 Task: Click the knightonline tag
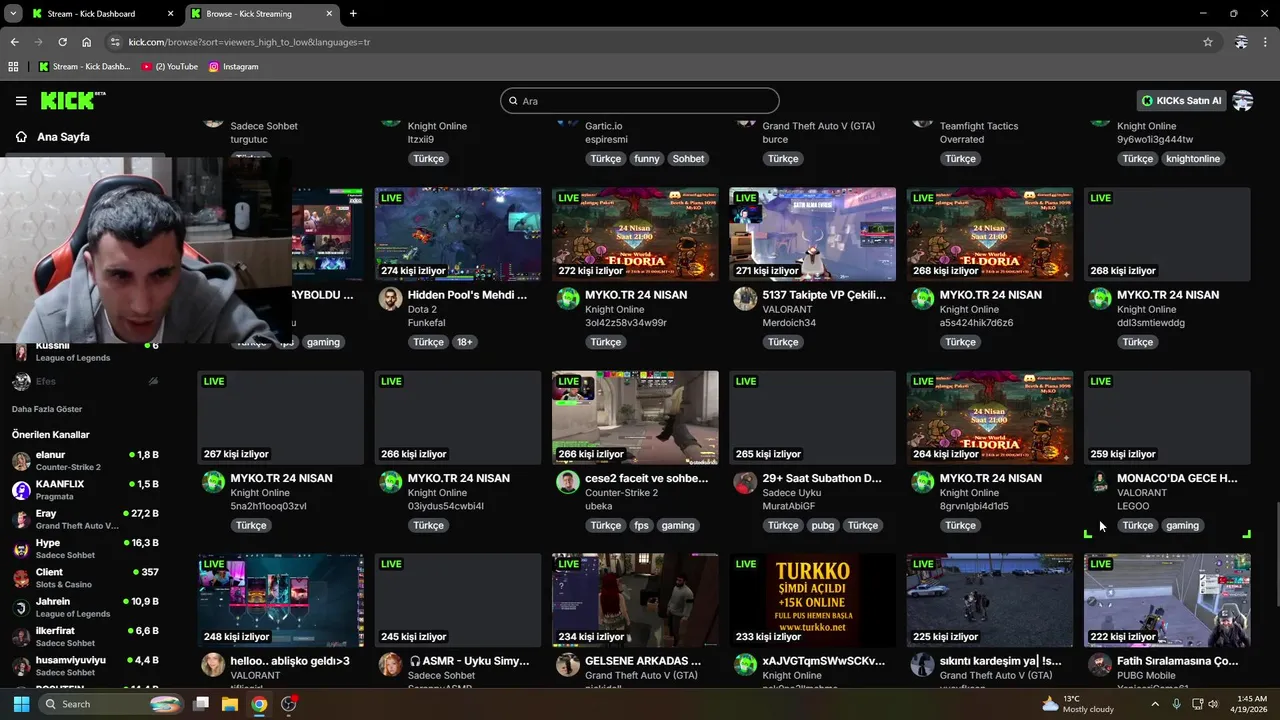(x=1194, y=159)
